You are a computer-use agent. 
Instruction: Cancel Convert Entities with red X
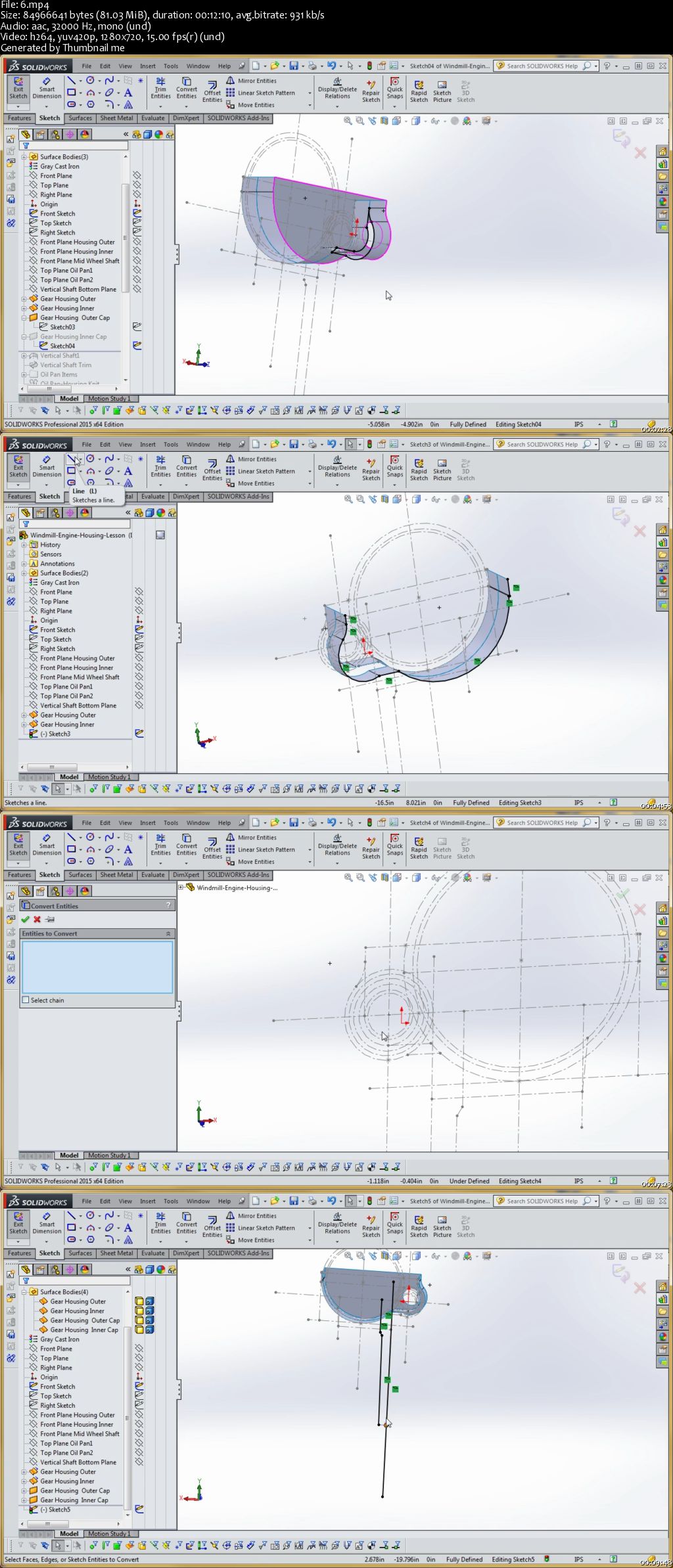coord(37,919)
